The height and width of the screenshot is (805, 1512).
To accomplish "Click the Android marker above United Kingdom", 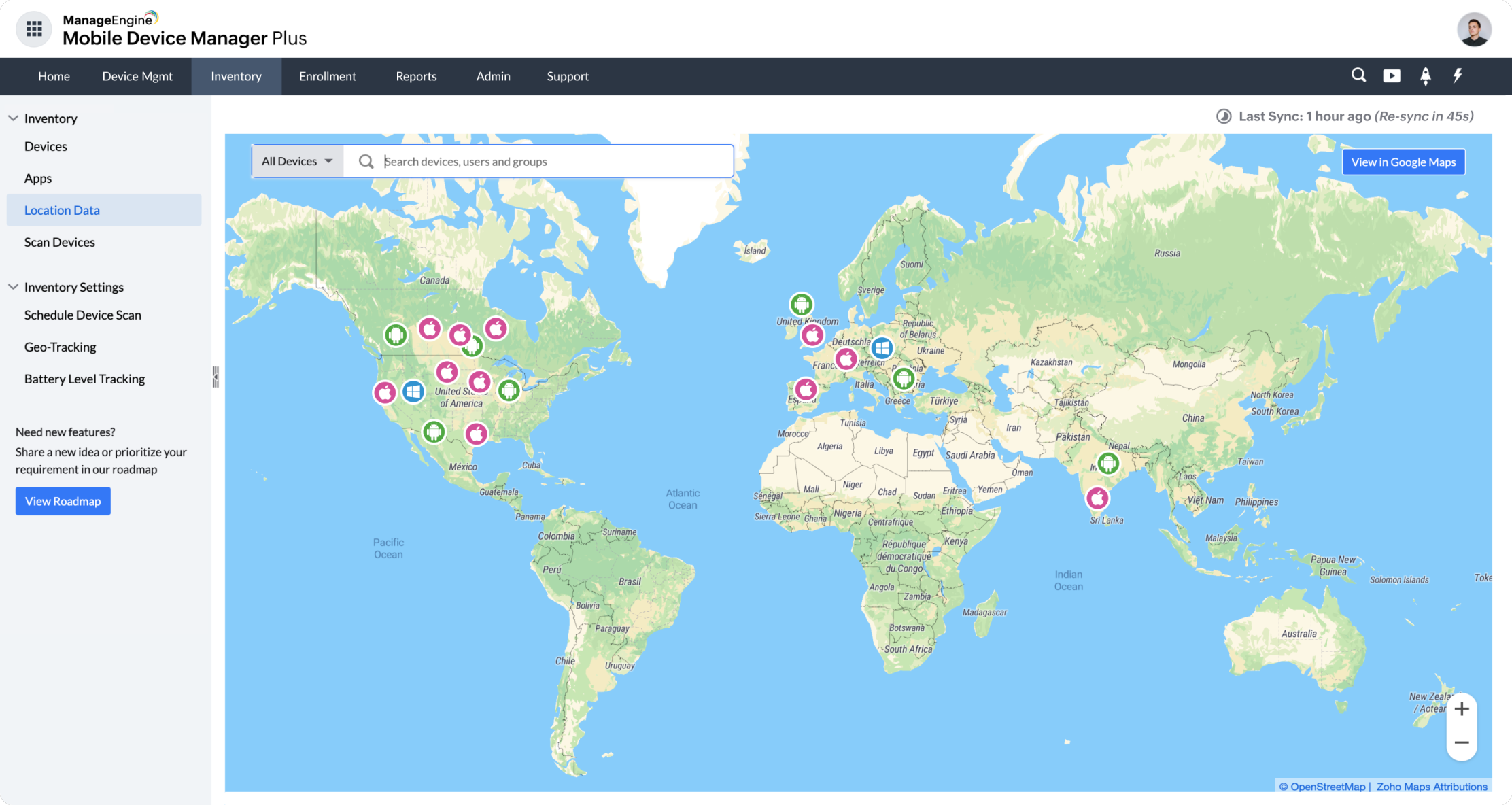I will [x=802, y=304].
